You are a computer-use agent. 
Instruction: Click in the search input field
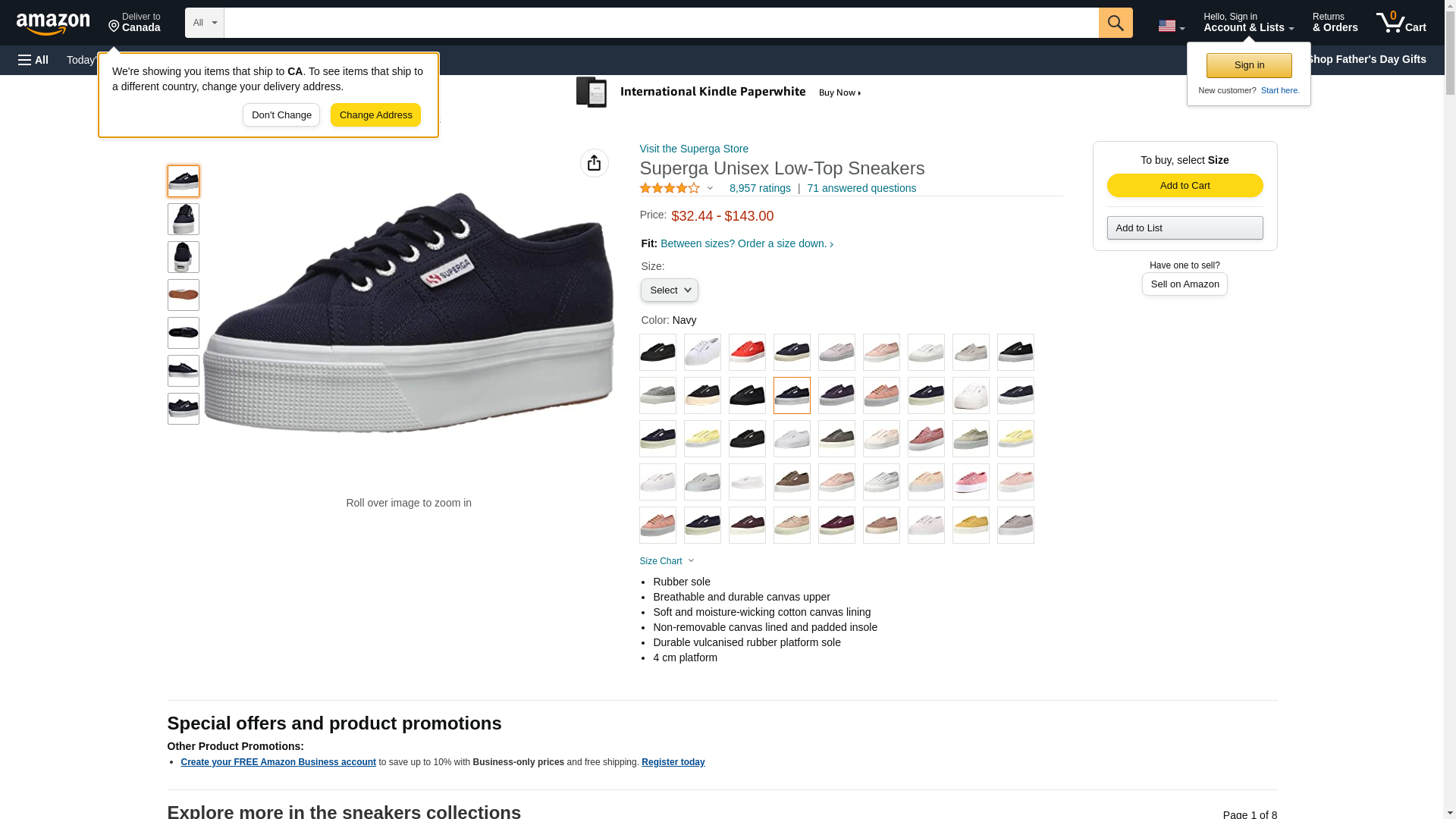[661, 23]
